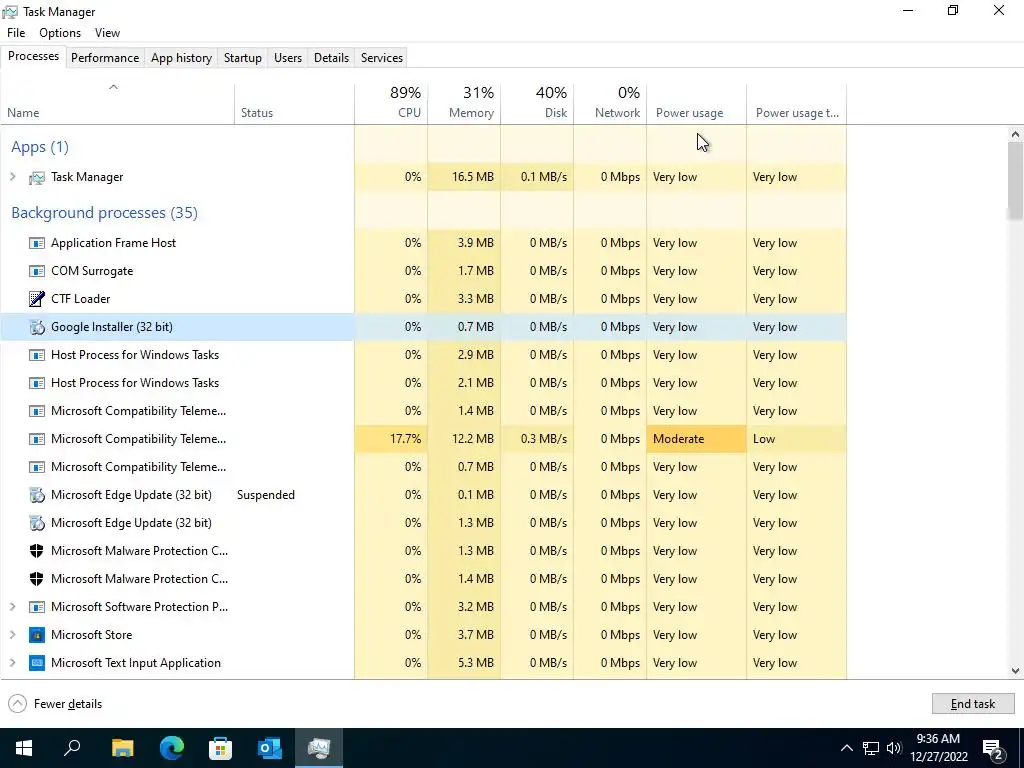Open Outlook from the taskbar
The height and width of the screenshot is (768, 1024).
click(270, 748)
